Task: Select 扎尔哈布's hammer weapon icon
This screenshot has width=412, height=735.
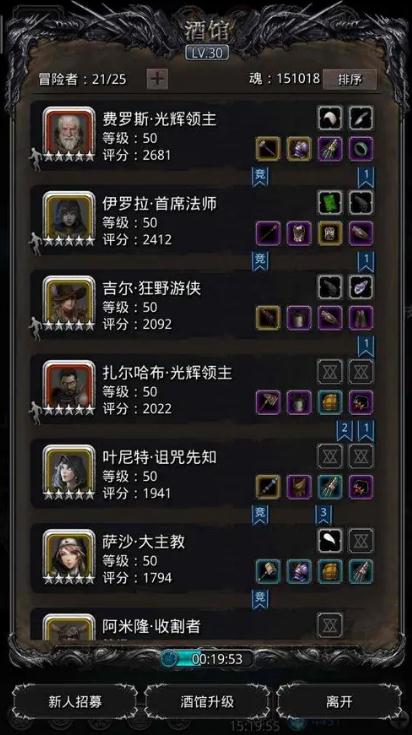Action: tap(268, 402)
